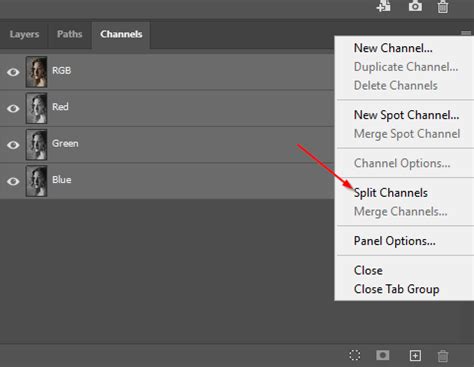Switch to the Layers tab
474x367 pixels.
(24, 34)
